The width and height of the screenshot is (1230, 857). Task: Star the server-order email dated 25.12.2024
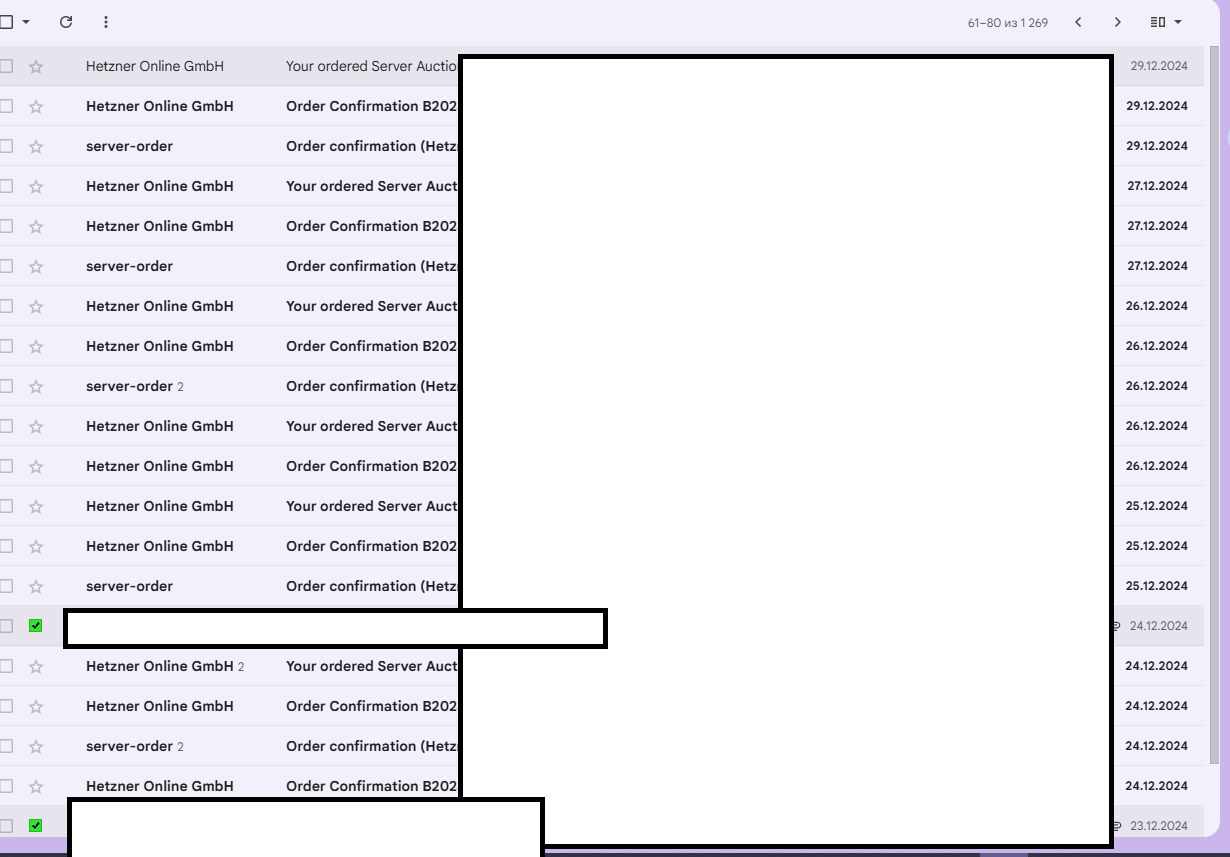pyautogui.click(x=36, y=586)
